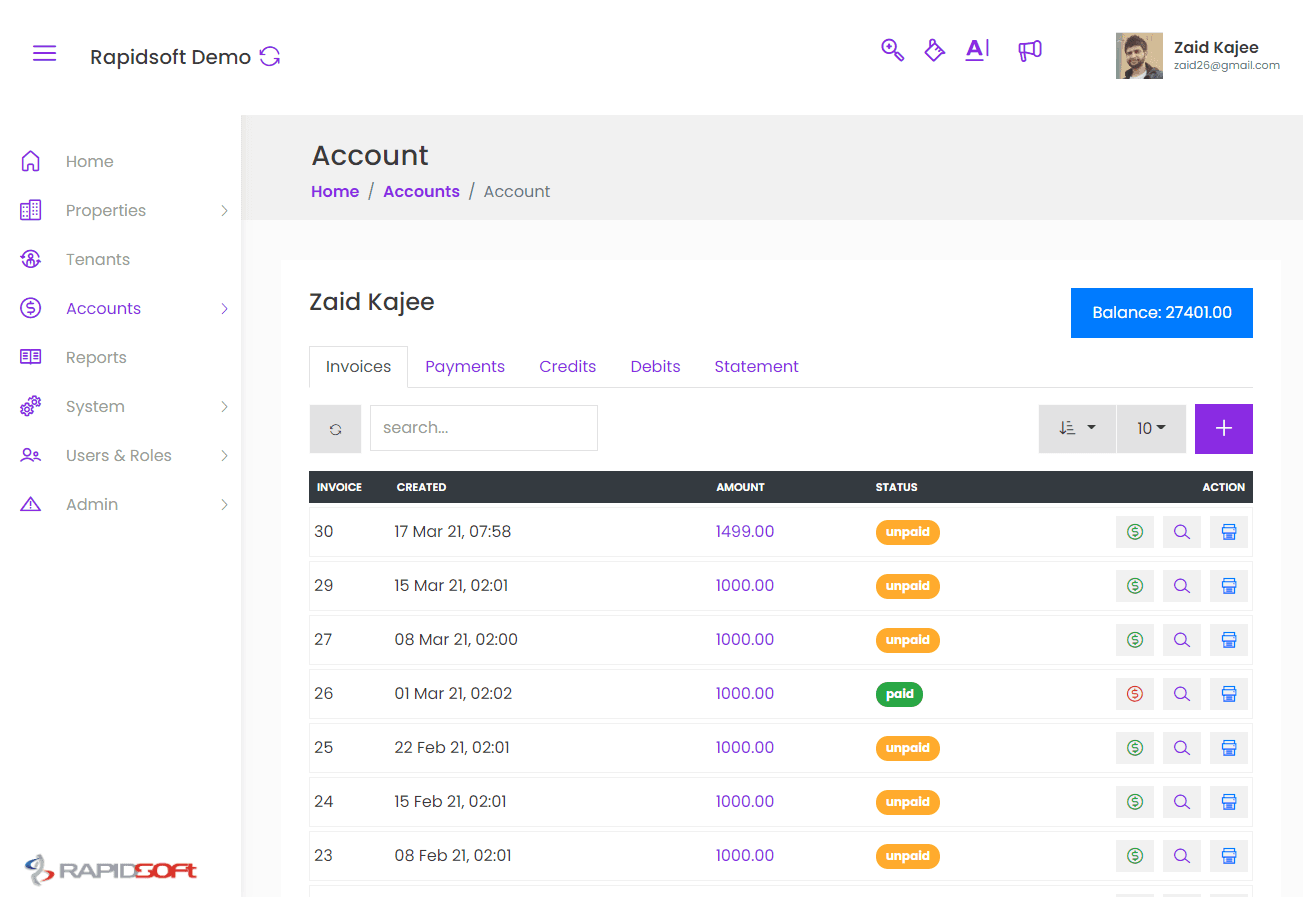Click the dollar pay icon for invoice 30
Image resolution: width=1303 pixels, height=897 pixels.
tap(1135, 532)
